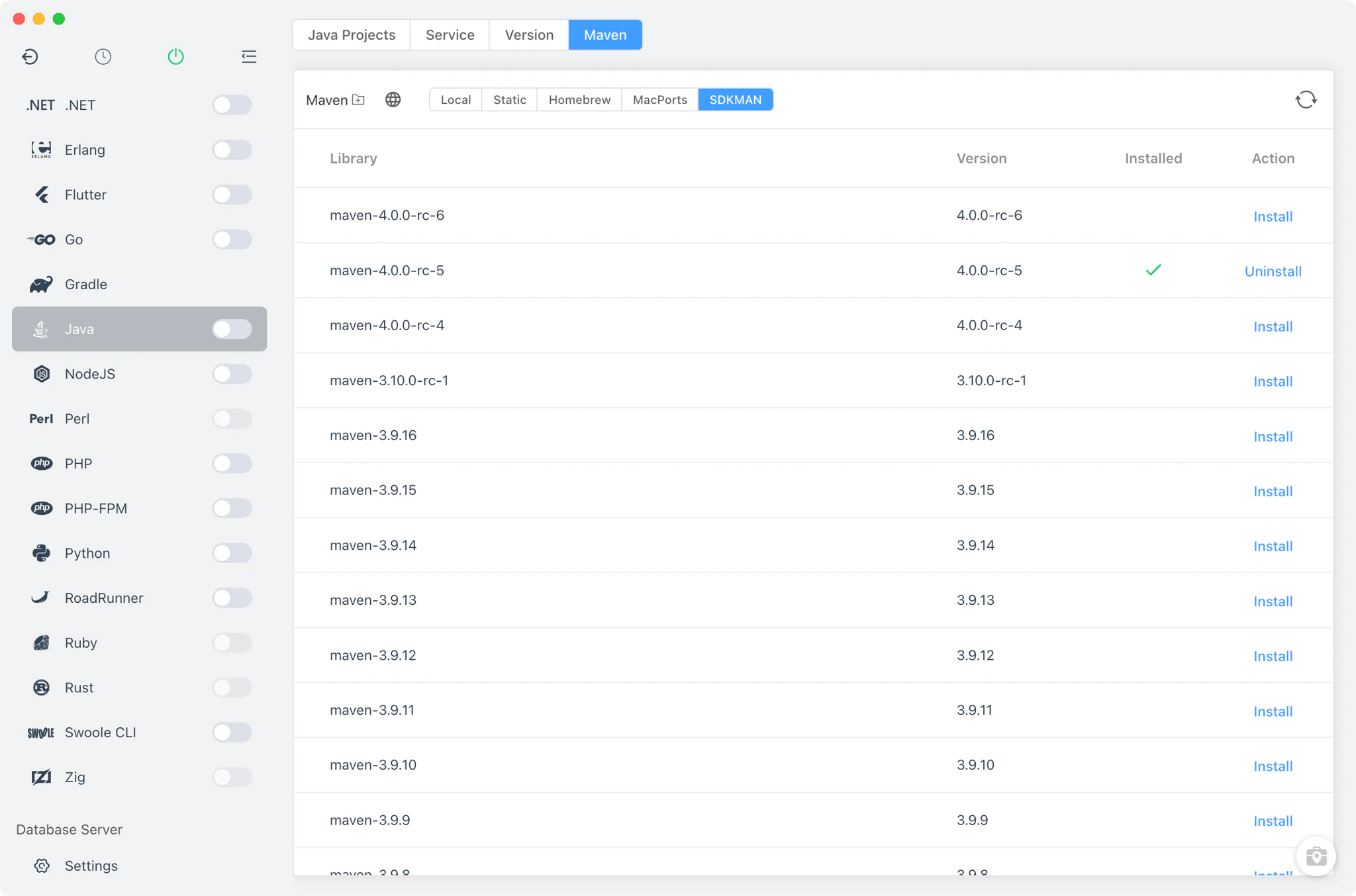1356x896 pixels.
Task: Toggle the Swoole CLI switch
Action: click(x=232, y=733)
